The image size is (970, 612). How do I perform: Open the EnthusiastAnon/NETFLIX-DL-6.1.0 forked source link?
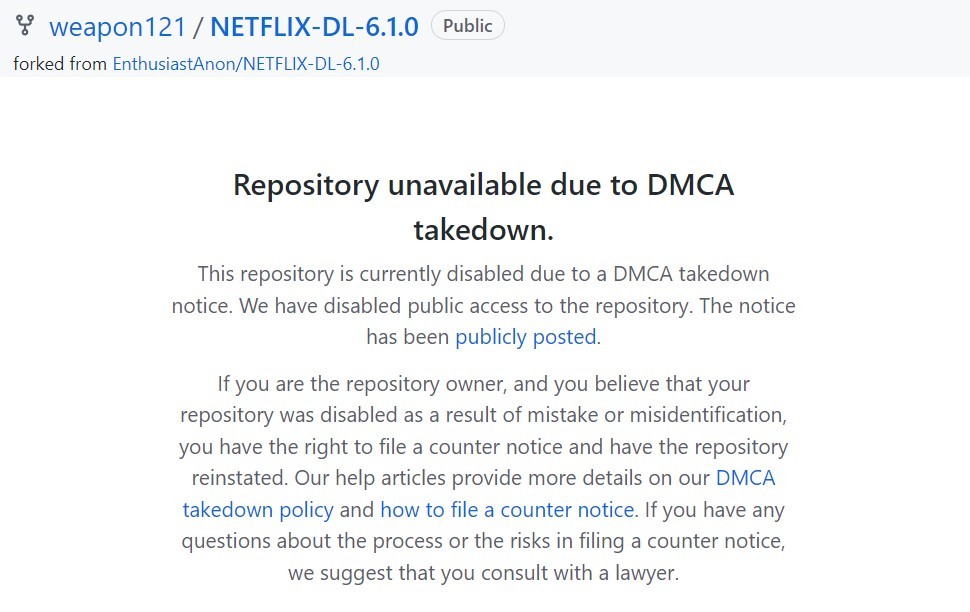pyautogui.click(x=246, y=64)
